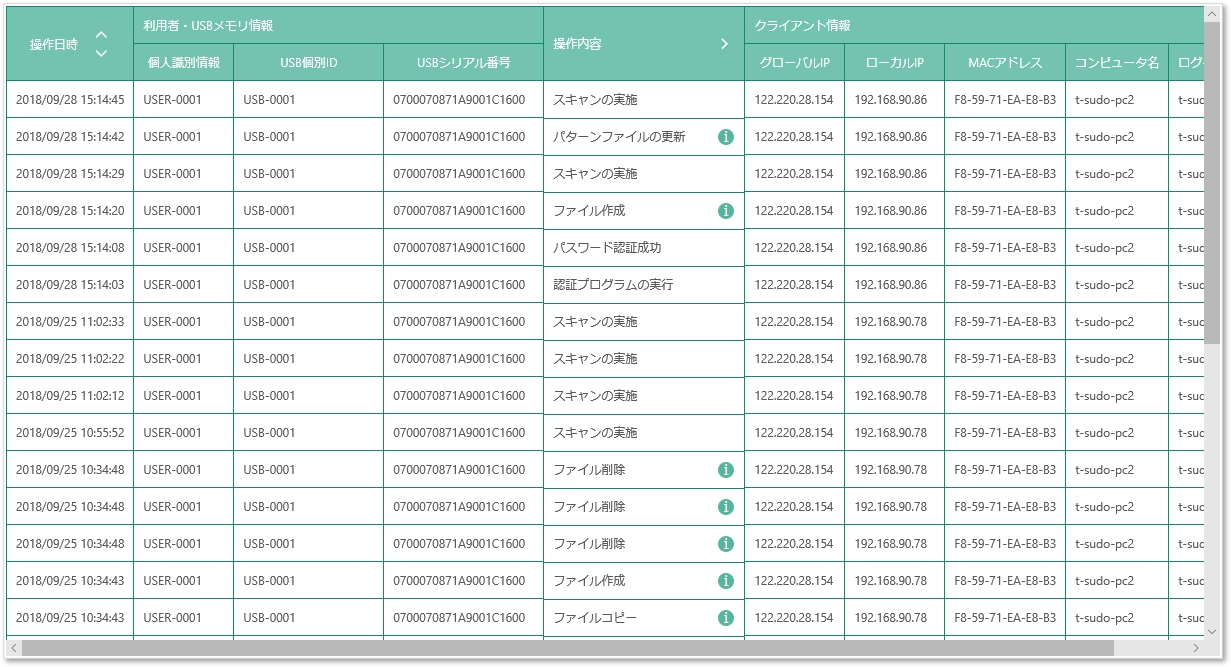Click the 個人識別情報 column header
1231x667 pixels.
pyautogui.click(x=183, y=63)
